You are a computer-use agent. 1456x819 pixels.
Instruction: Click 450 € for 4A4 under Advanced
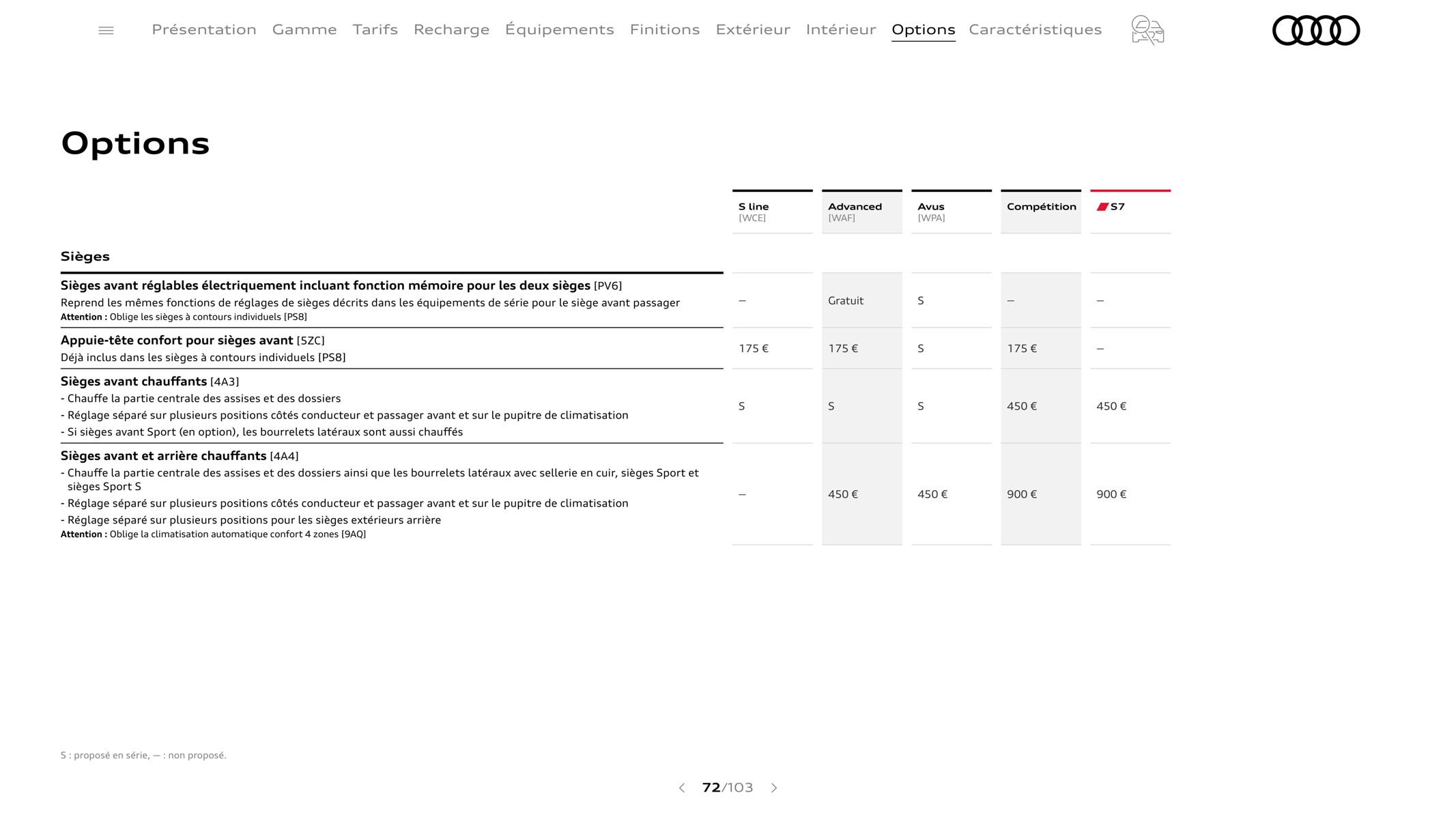(843, 494)
